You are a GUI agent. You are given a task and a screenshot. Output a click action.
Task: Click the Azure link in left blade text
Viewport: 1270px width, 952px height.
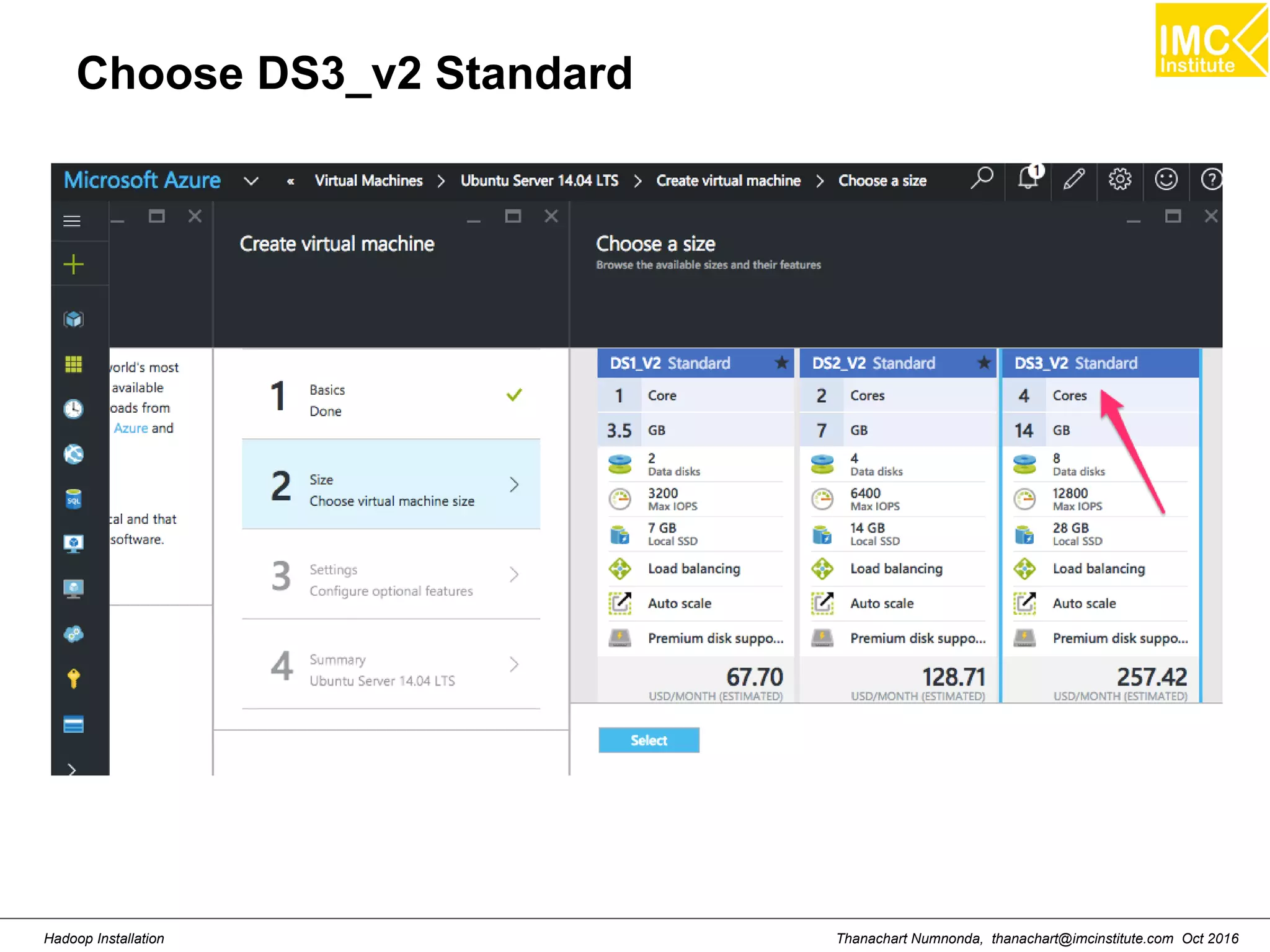pos(131,428)
